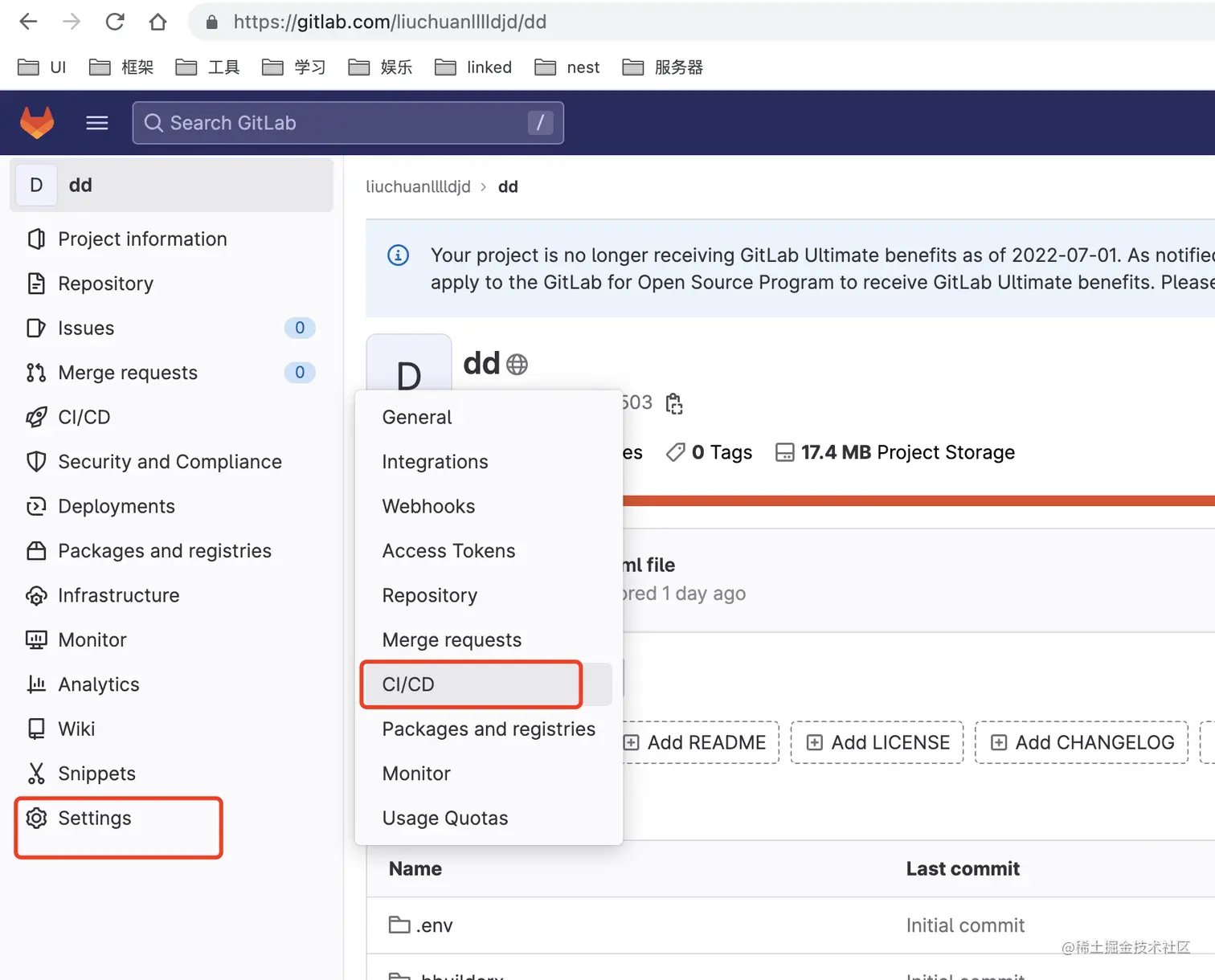Select Webhooks from the Settings flyout
Screen dimensions: 1215x980
[489, 506]
